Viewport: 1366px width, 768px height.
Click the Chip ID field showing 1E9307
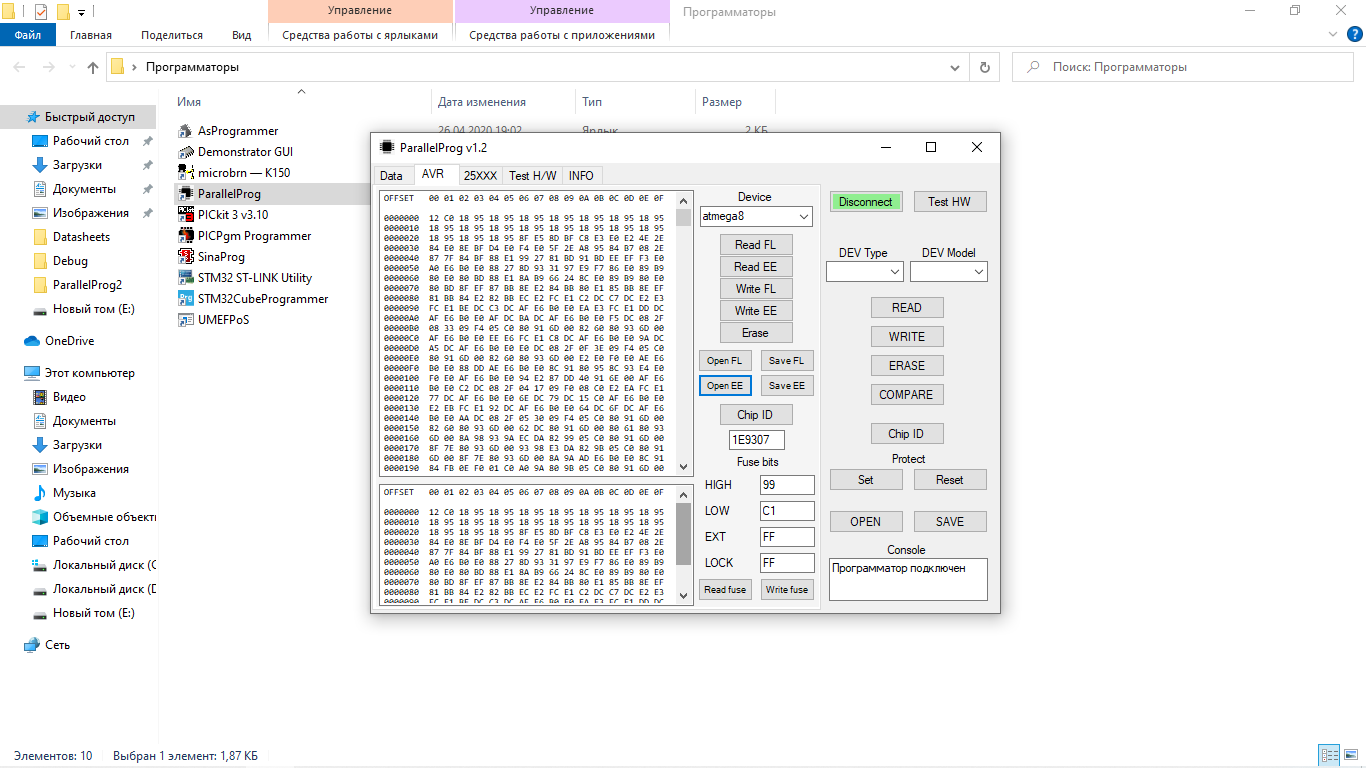(756, 440)
